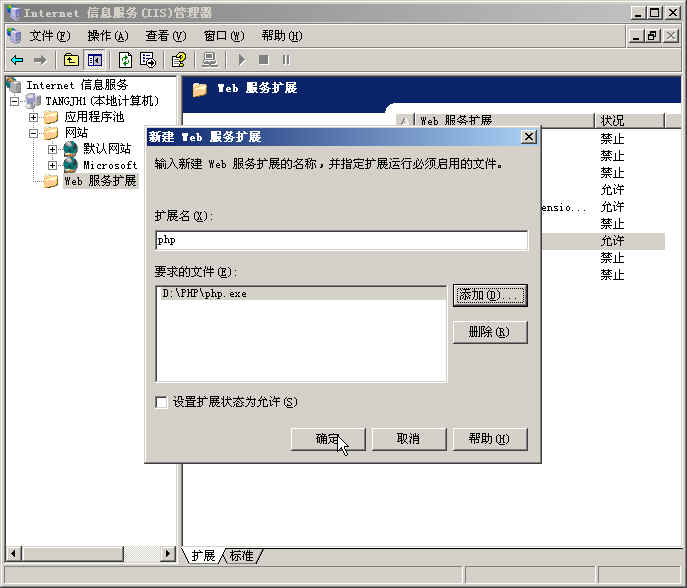
Task: Select the Web 服务扩展 tree folder
Action: point(100,181)
